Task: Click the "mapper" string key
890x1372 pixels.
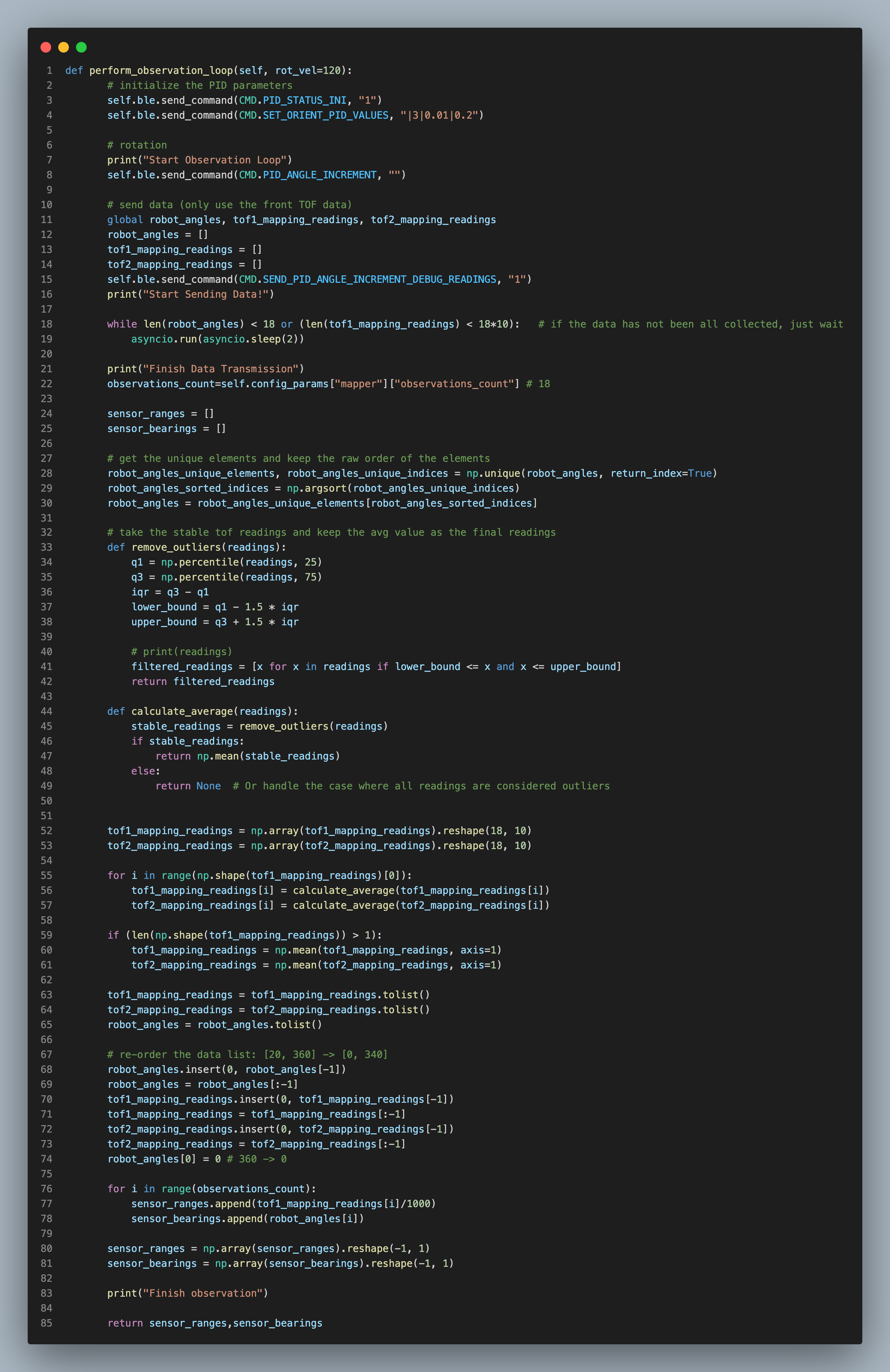Action: pos(359,384)
